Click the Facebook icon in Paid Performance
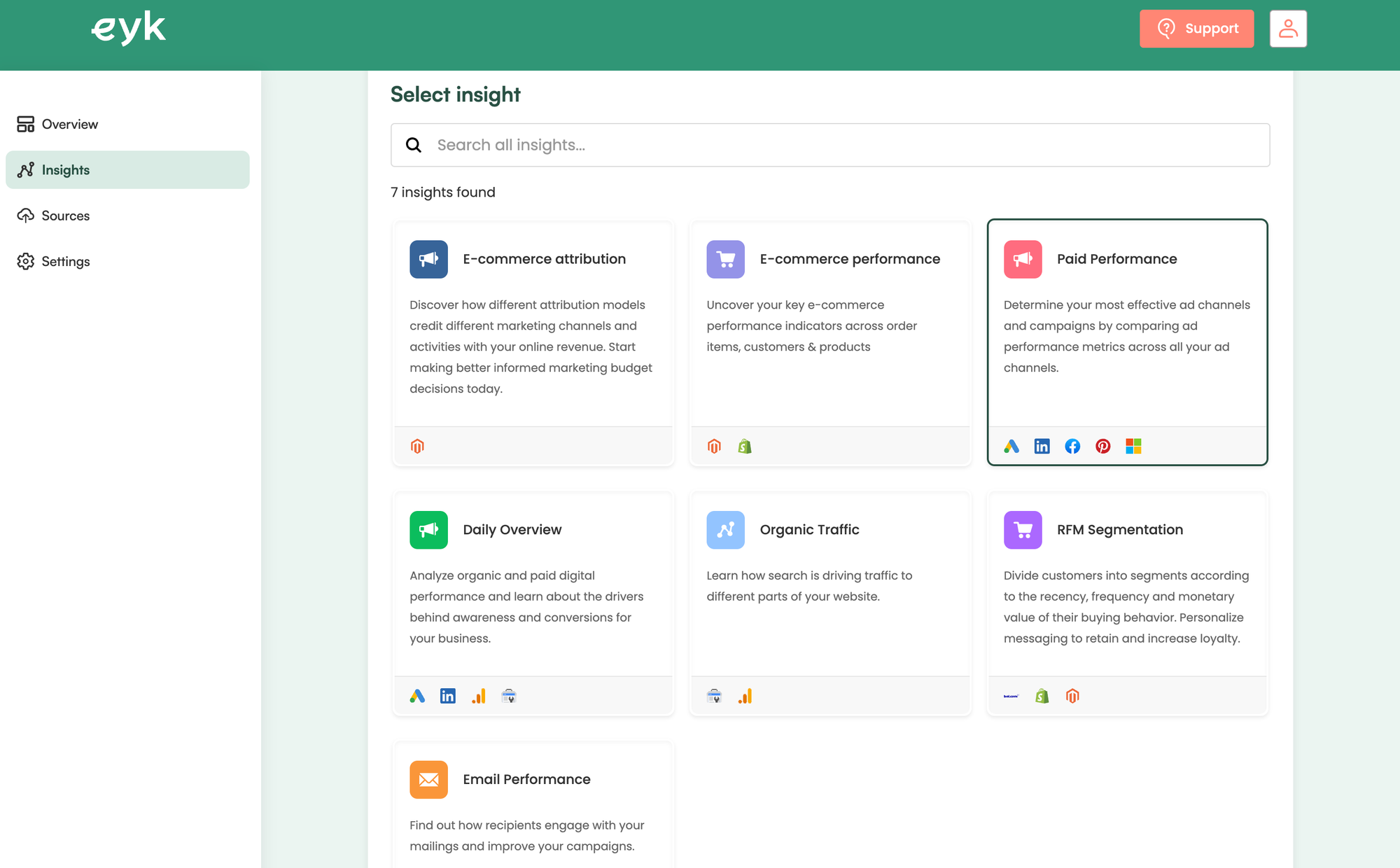This screenshot has height=868, width=1400. coord(1072,446)
